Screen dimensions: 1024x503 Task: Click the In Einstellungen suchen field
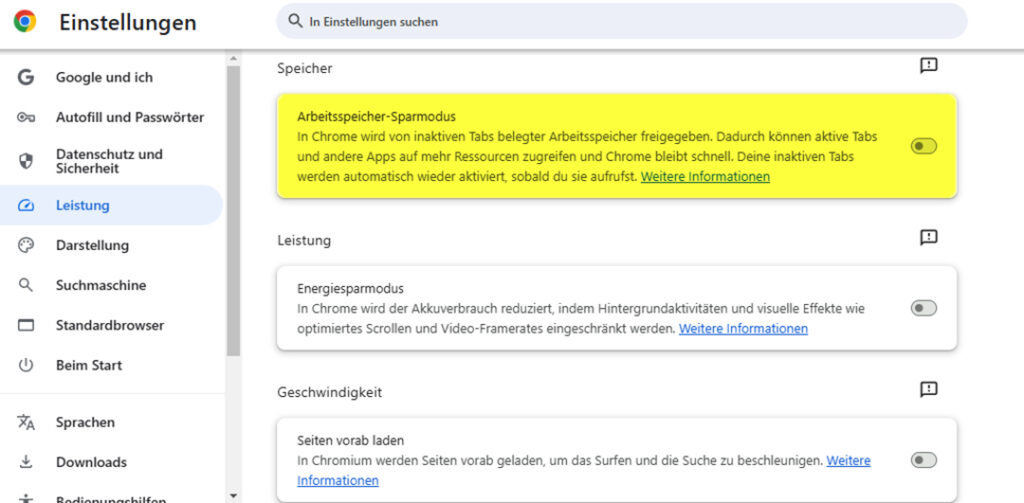(x=620, y=21)
